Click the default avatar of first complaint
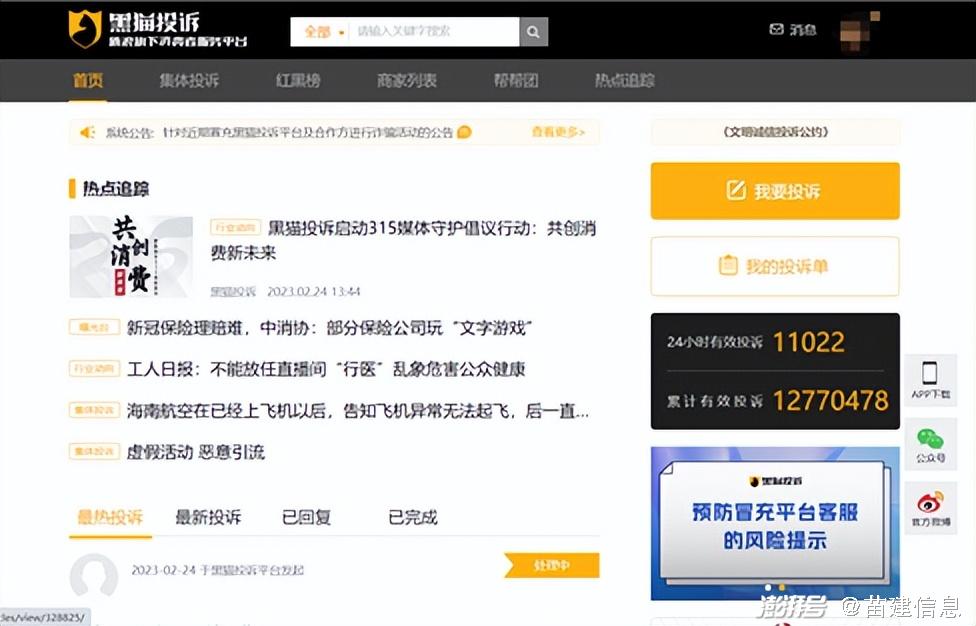 click(x=94, y=577)
